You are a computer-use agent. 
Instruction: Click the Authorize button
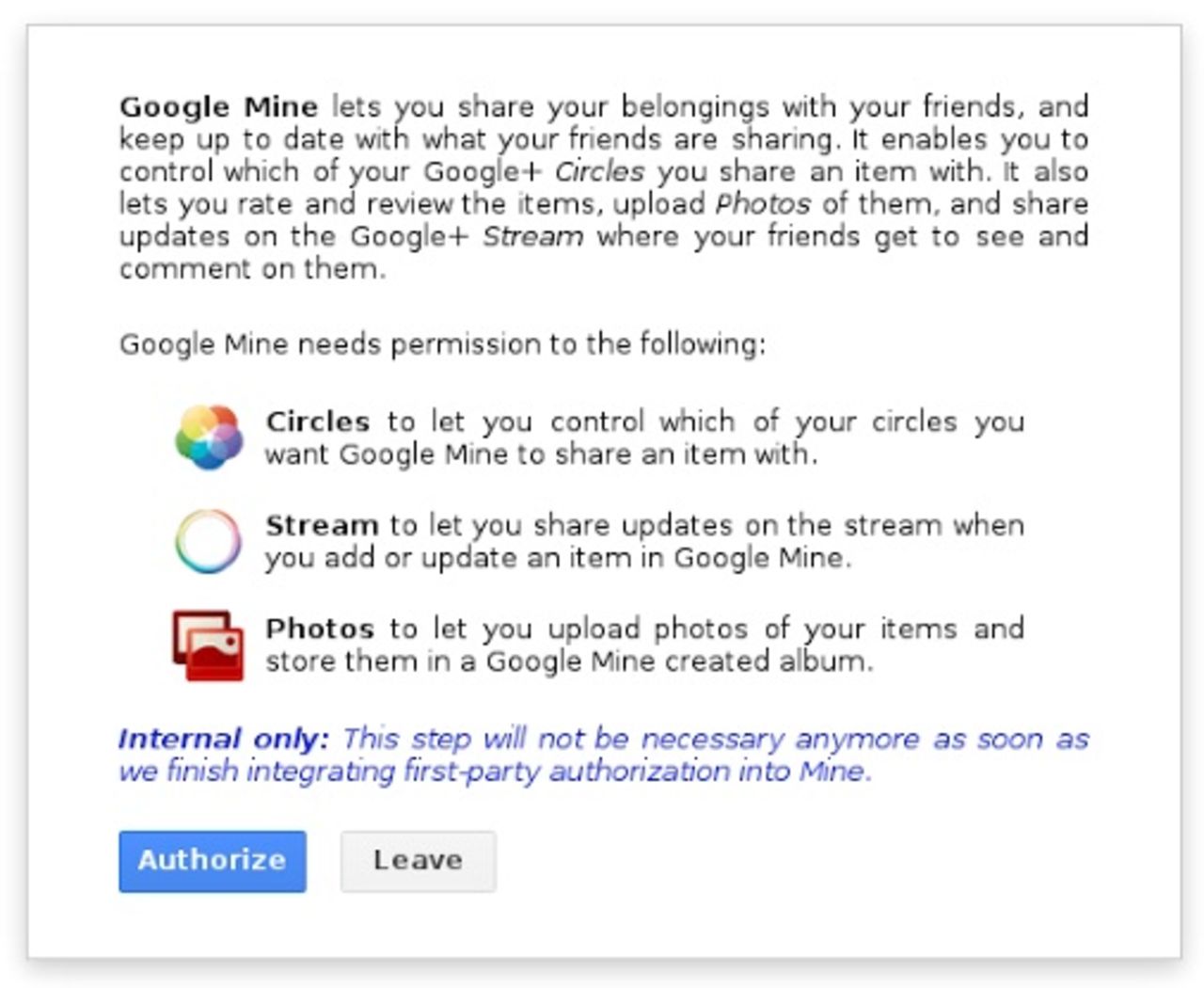point(212,861)
